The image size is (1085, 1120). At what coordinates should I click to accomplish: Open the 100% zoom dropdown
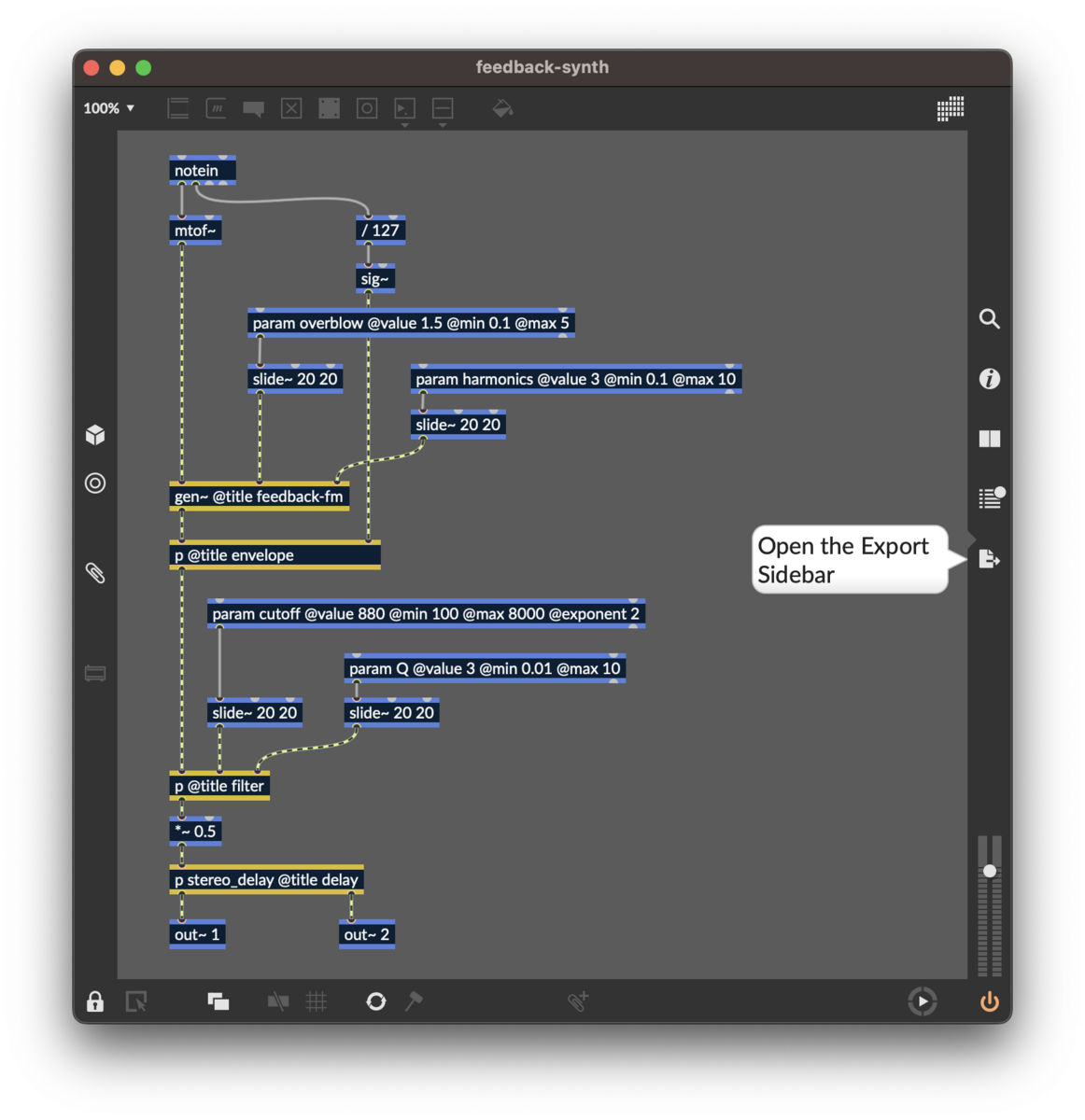(107, 108)
